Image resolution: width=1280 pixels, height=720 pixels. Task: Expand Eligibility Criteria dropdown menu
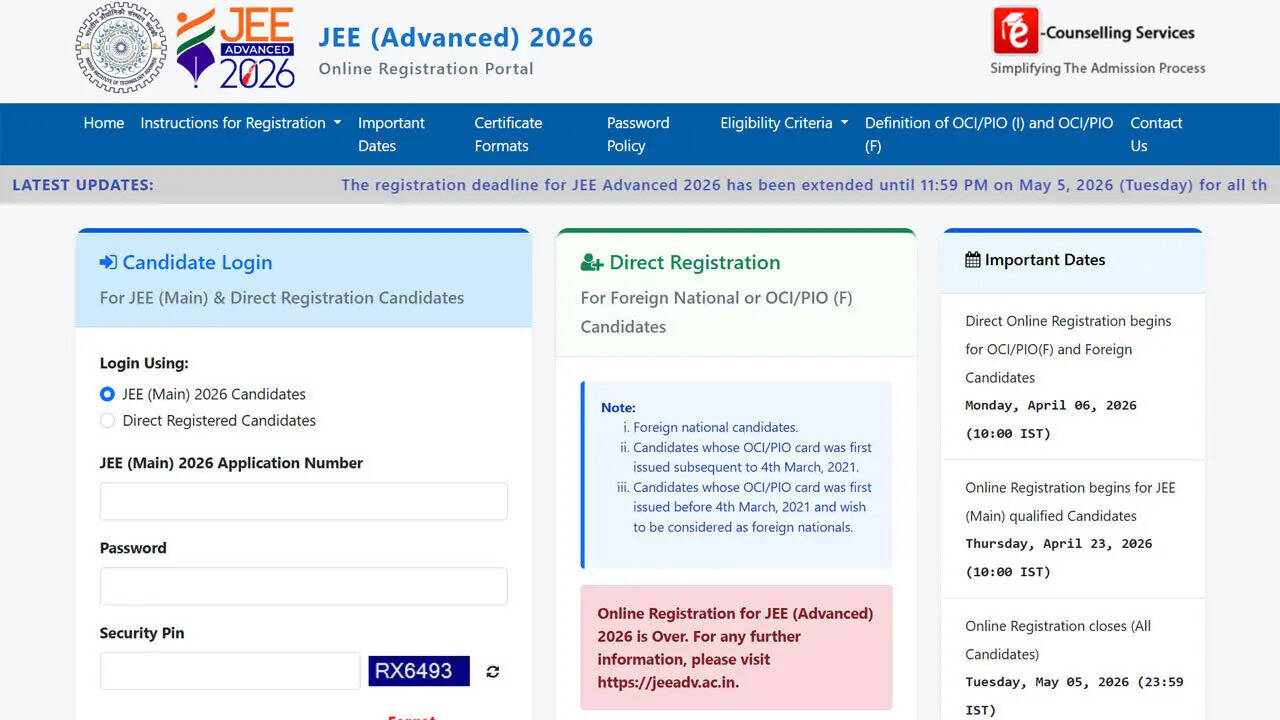(784, 123)
